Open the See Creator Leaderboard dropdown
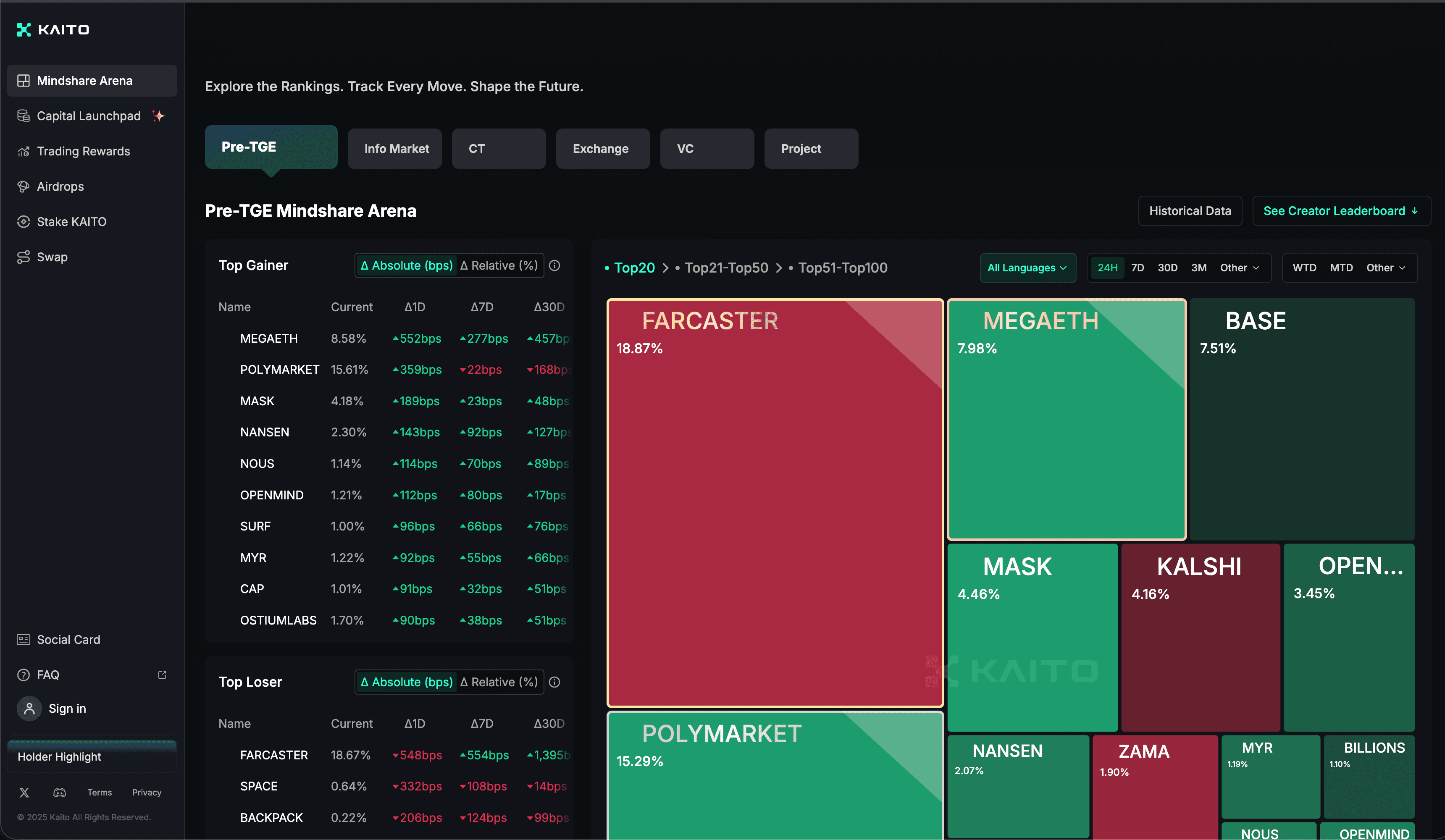1445x840 pixels. click(1341, 210)
